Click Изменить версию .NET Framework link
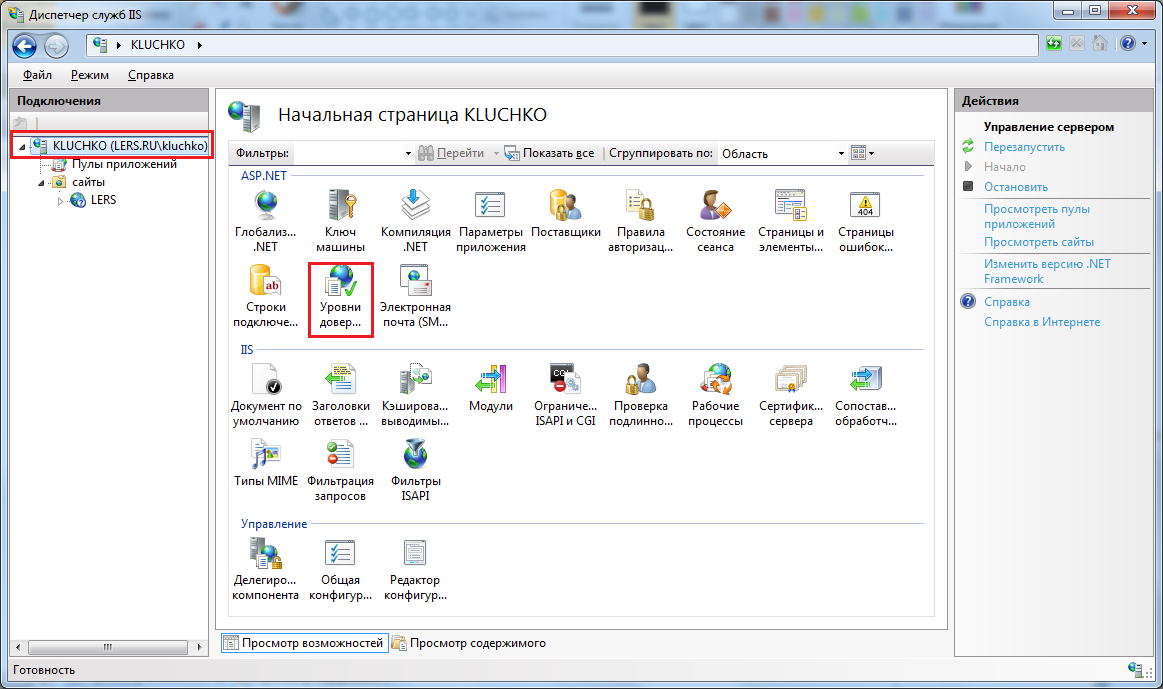Viewport: 1163px width, 689px height. tap(1047, 271)
